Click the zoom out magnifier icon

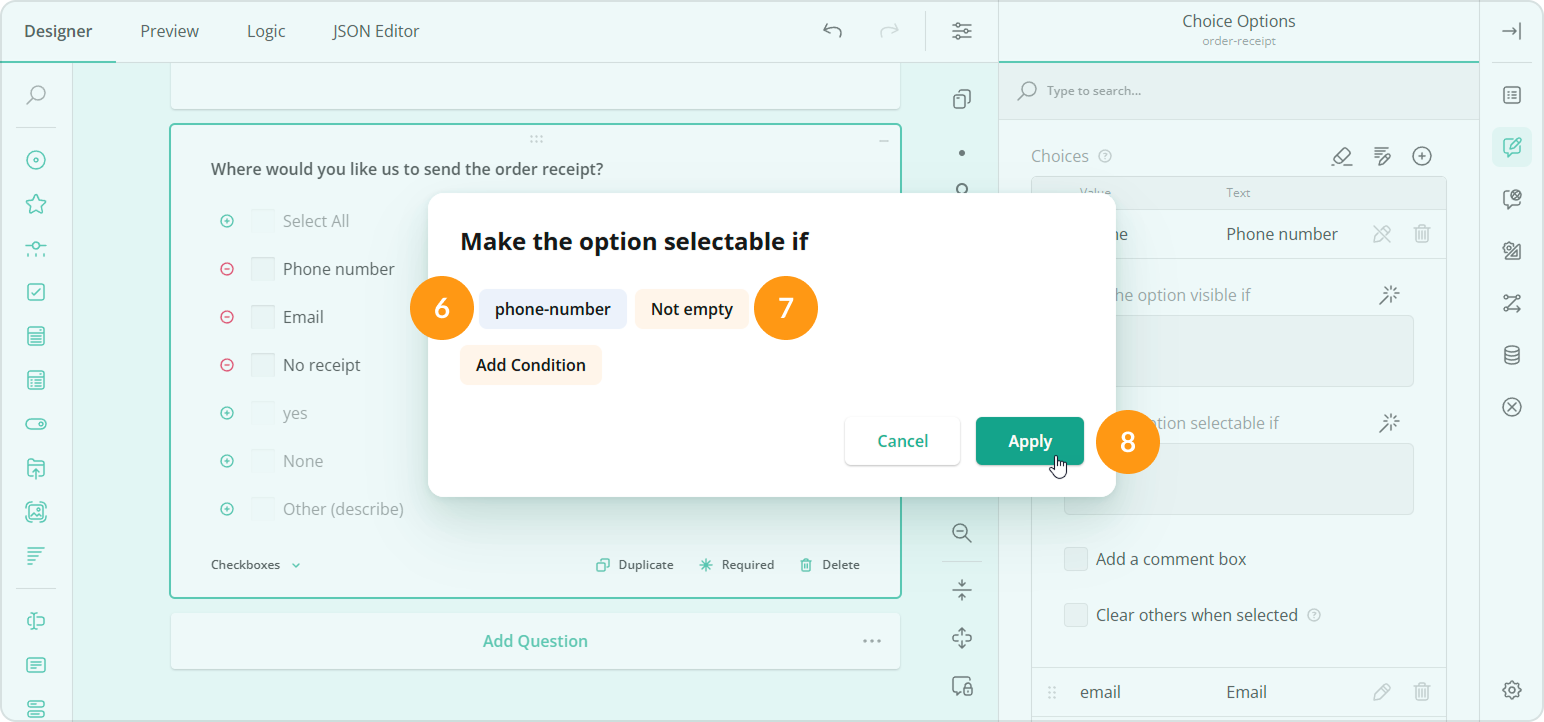pyautogui.click(x=961, y=533)
